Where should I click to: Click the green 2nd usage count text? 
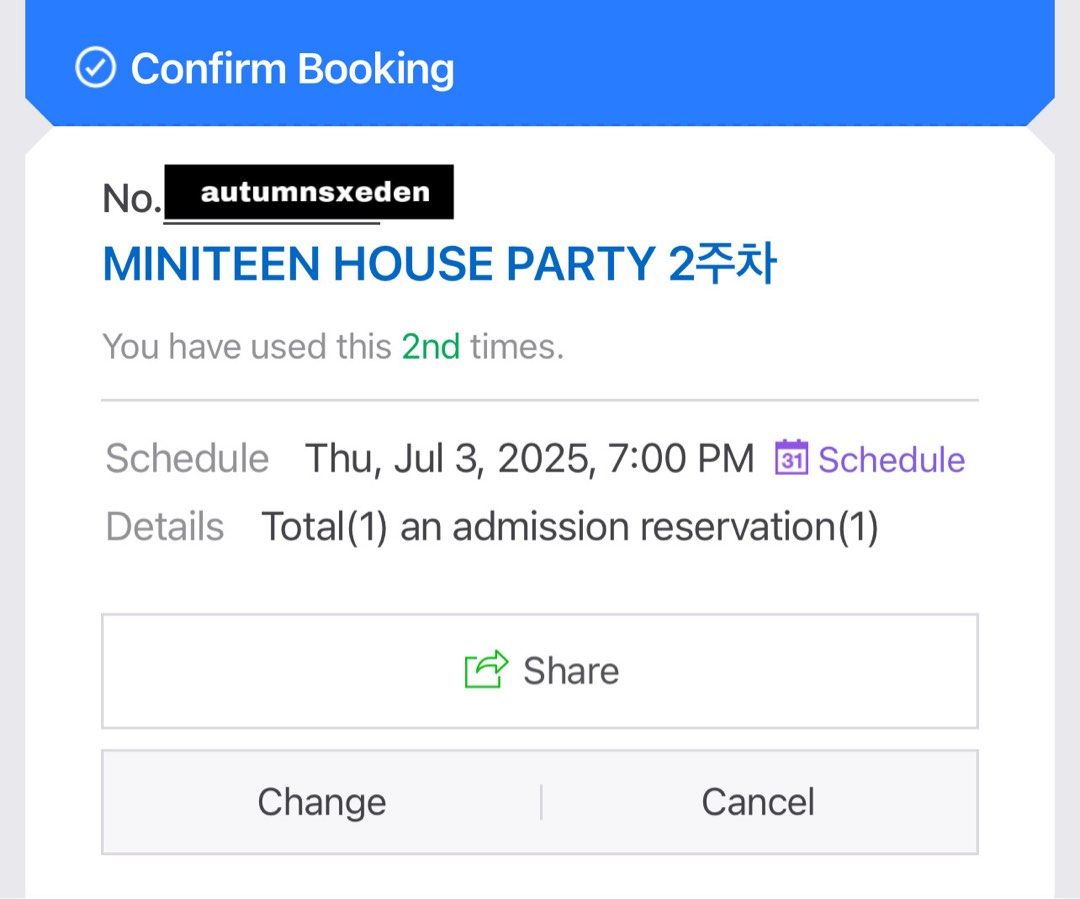tap(429, 346)
